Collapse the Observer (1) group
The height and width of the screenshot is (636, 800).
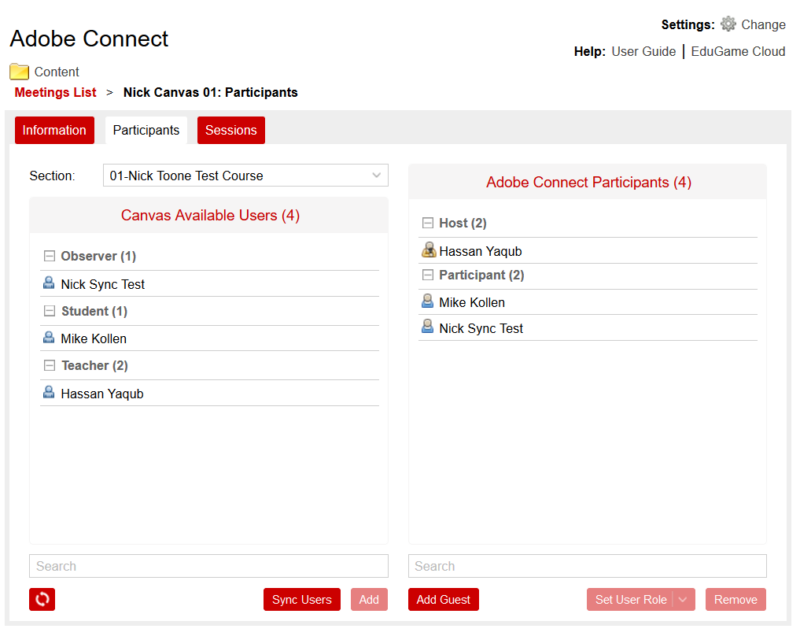point(49,256)
